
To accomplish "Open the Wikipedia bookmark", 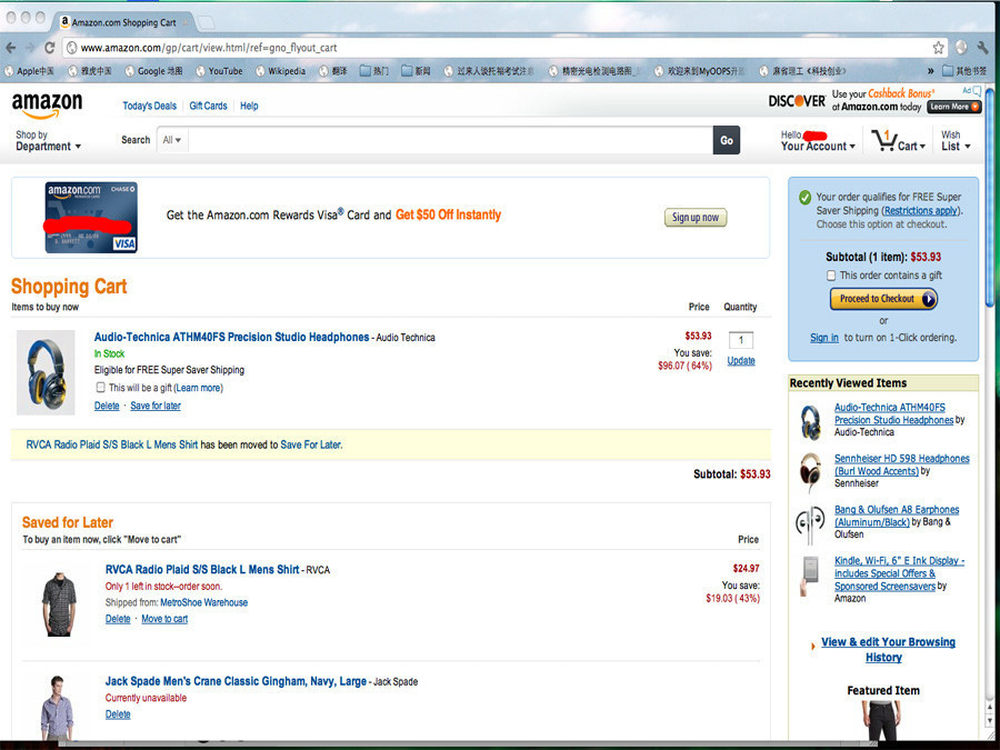I will tap(281, 71).
